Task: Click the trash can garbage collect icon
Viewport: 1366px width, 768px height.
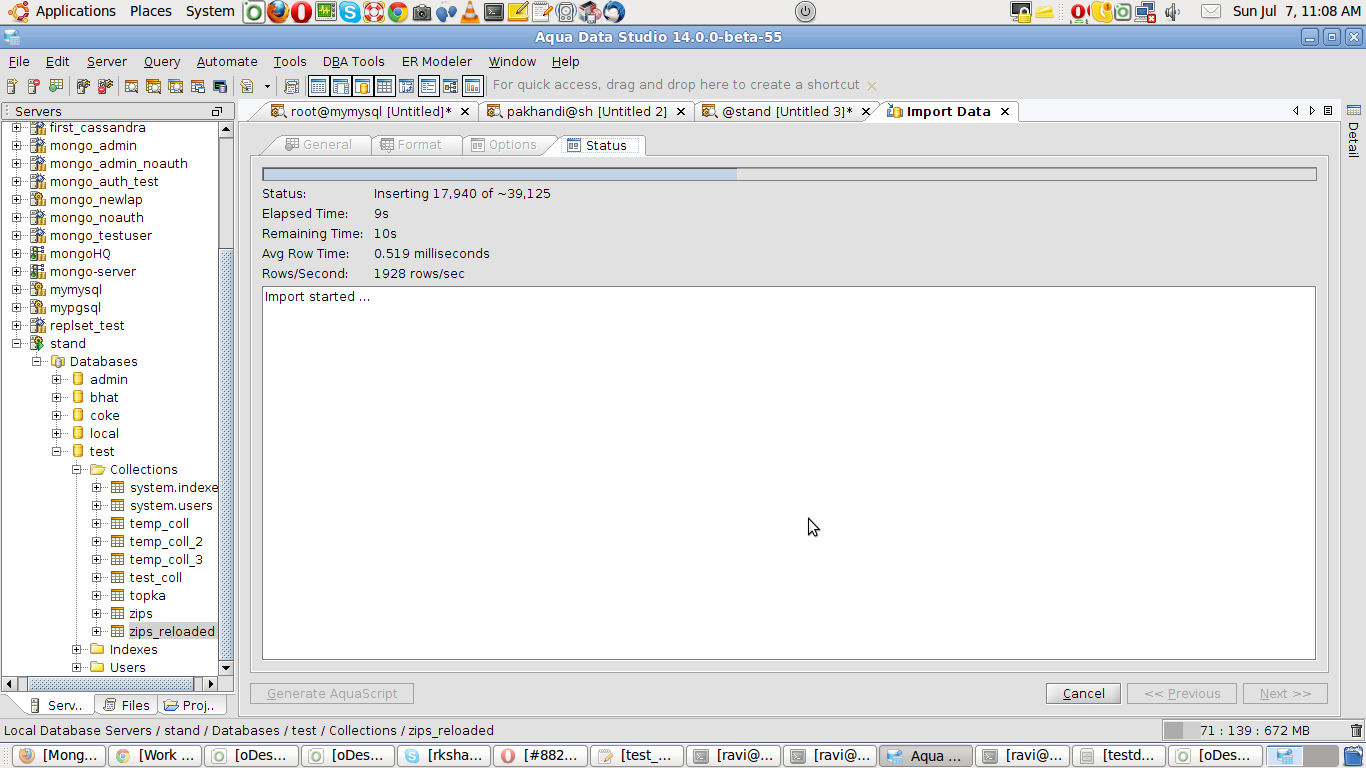Action: (x=1356, y=731)
